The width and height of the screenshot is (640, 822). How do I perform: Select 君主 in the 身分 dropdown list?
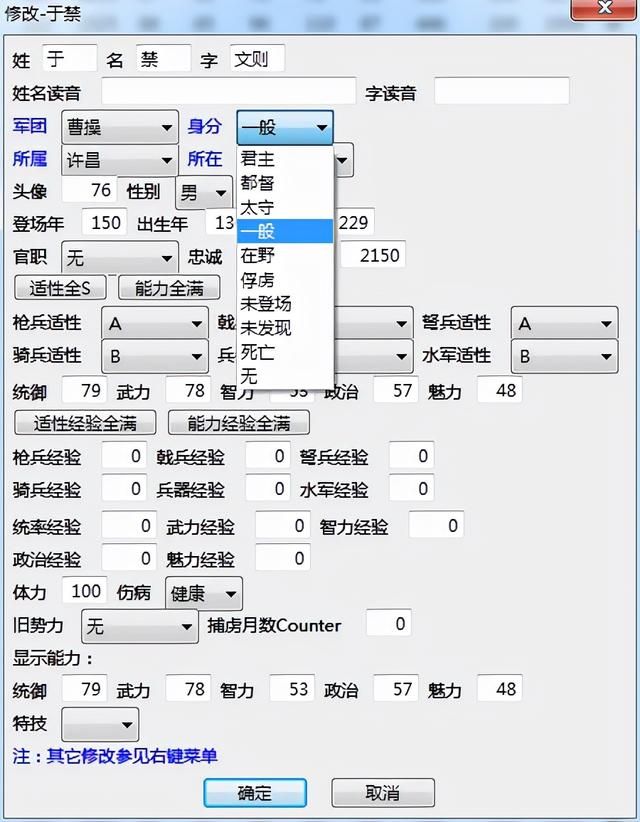tap(285, 158)
